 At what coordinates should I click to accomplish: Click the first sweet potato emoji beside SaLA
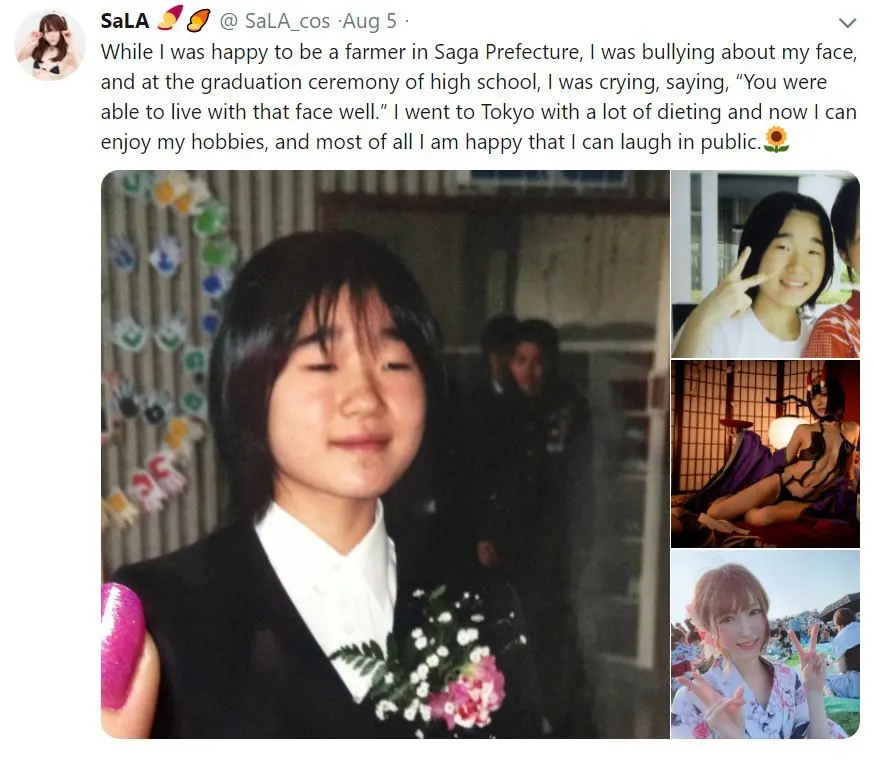tap(170, 20)
